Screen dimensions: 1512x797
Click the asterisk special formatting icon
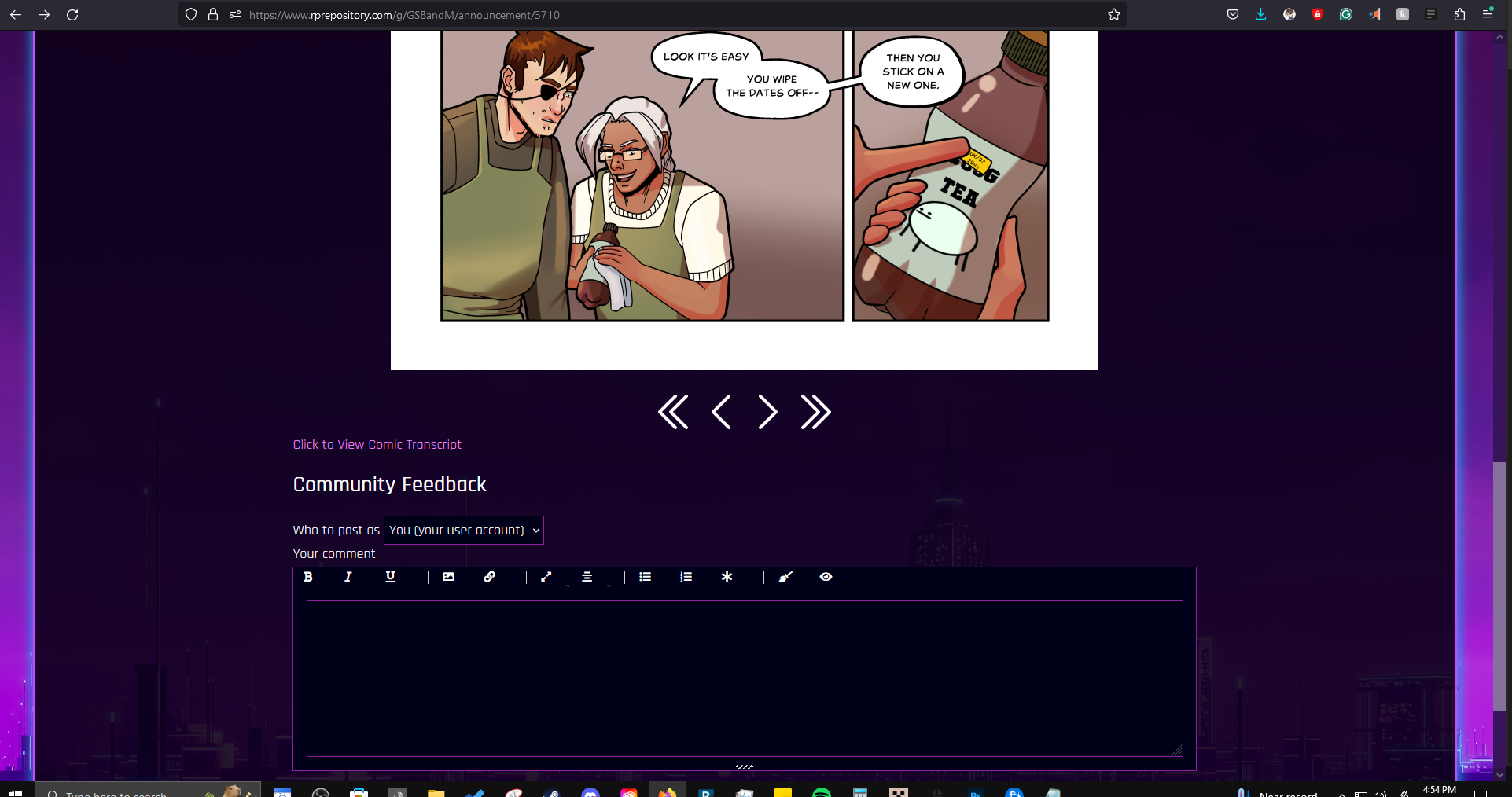pos(727,577)
